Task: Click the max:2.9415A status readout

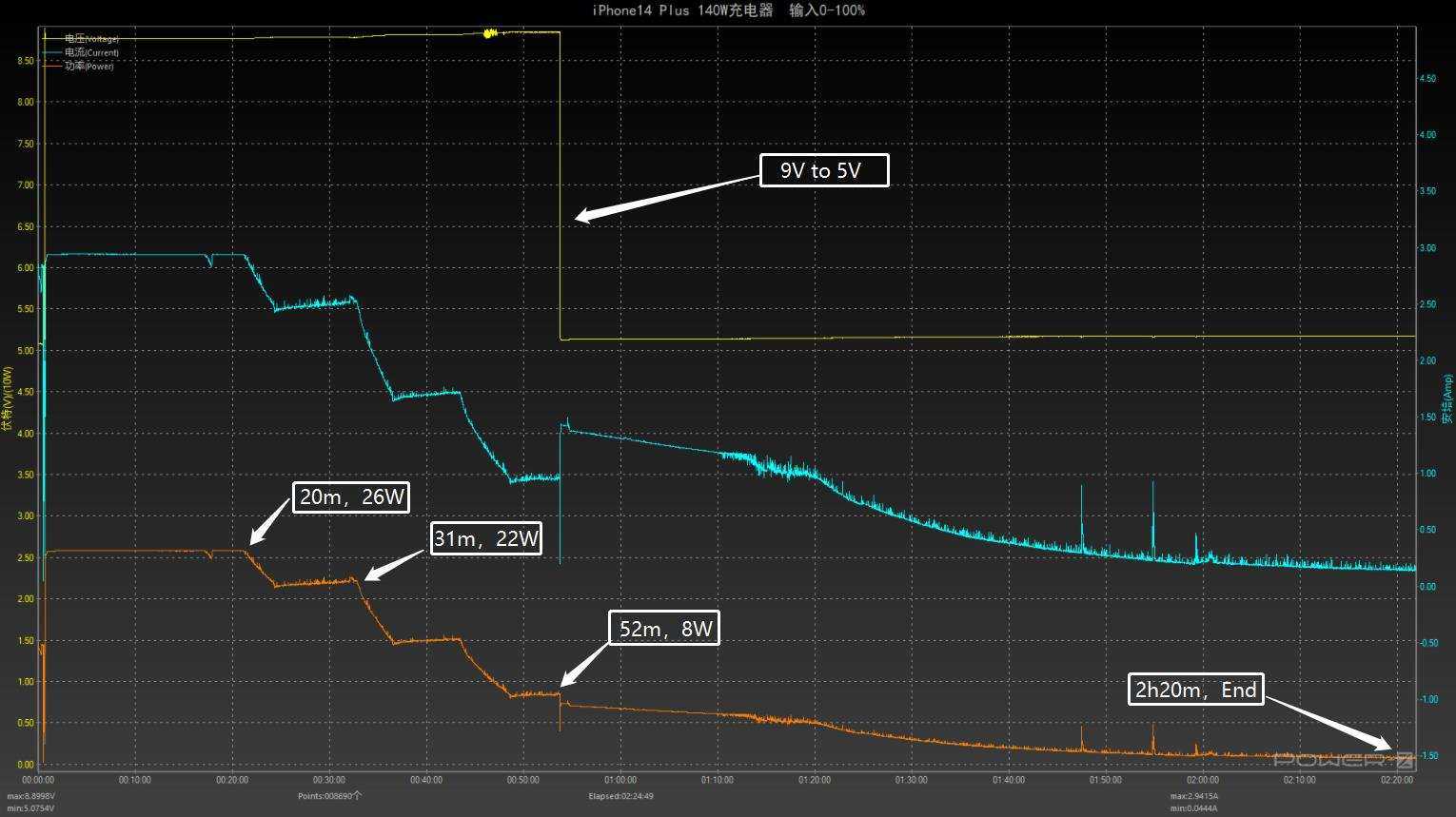Action: (1194, 796)
